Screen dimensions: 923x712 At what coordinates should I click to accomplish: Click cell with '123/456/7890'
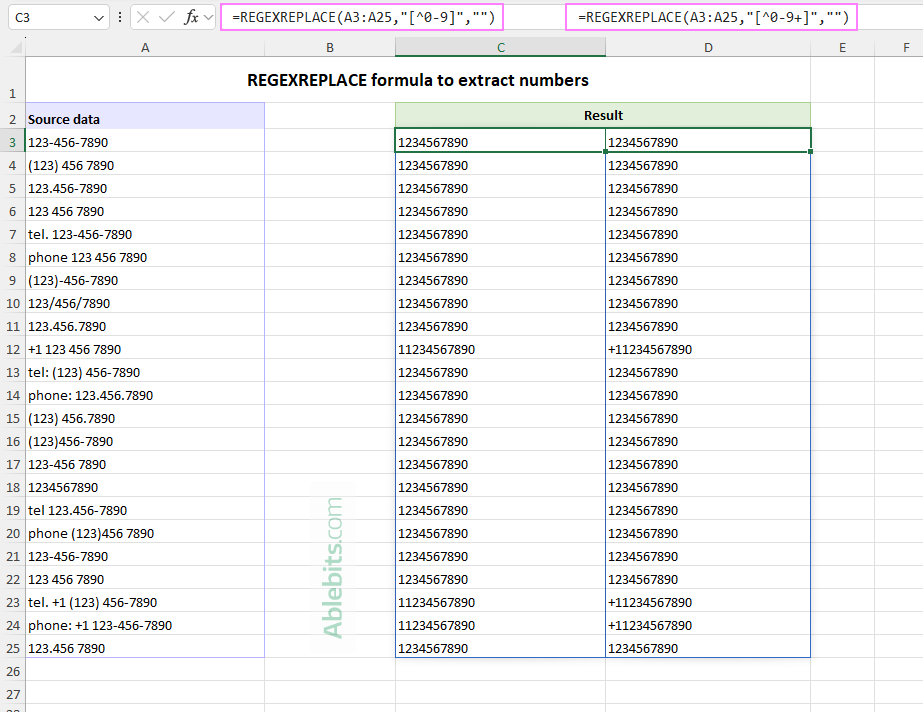click(145, 303)
